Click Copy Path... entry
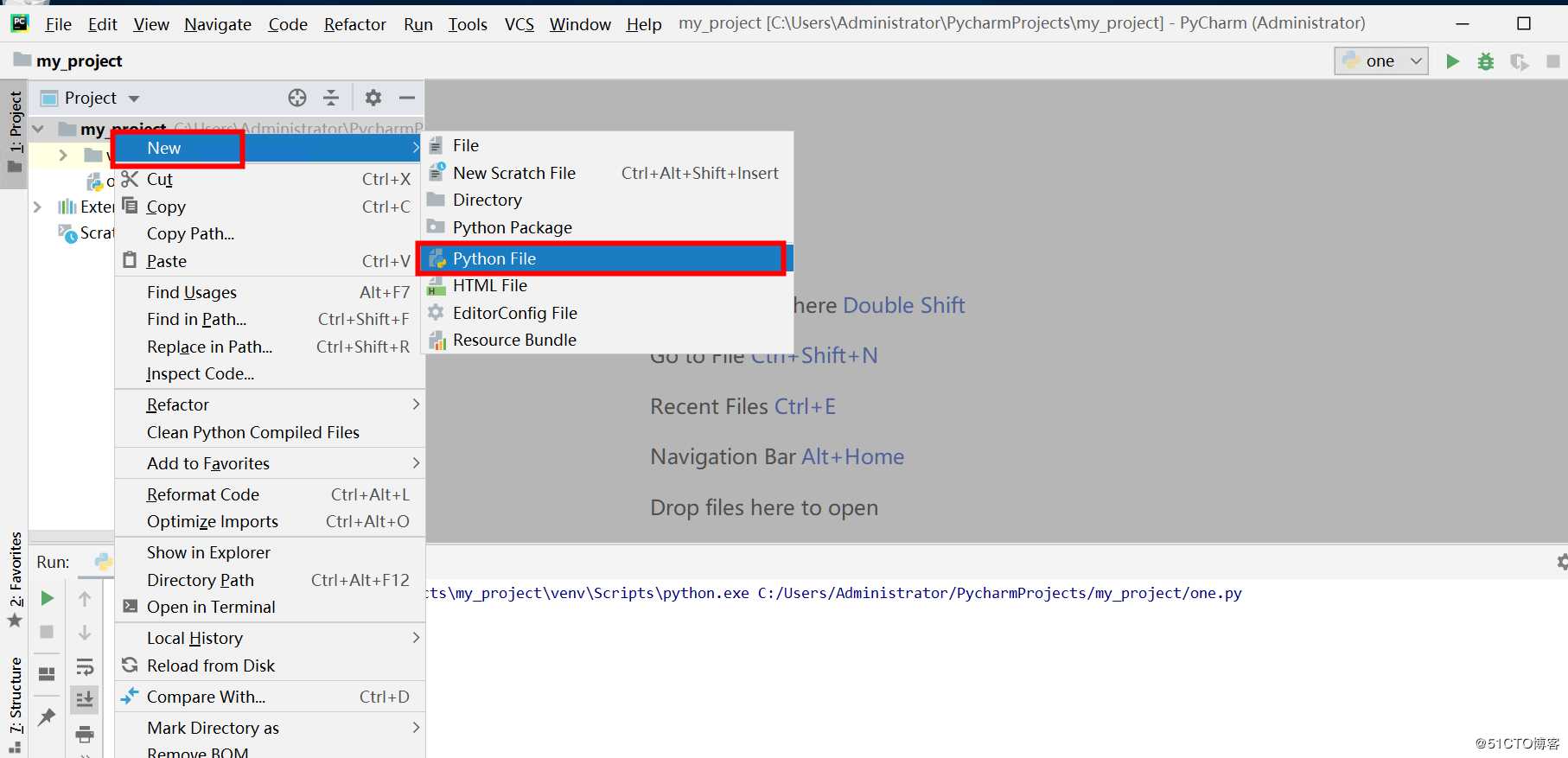1568x758 pixels. click(x=270, y=233)
